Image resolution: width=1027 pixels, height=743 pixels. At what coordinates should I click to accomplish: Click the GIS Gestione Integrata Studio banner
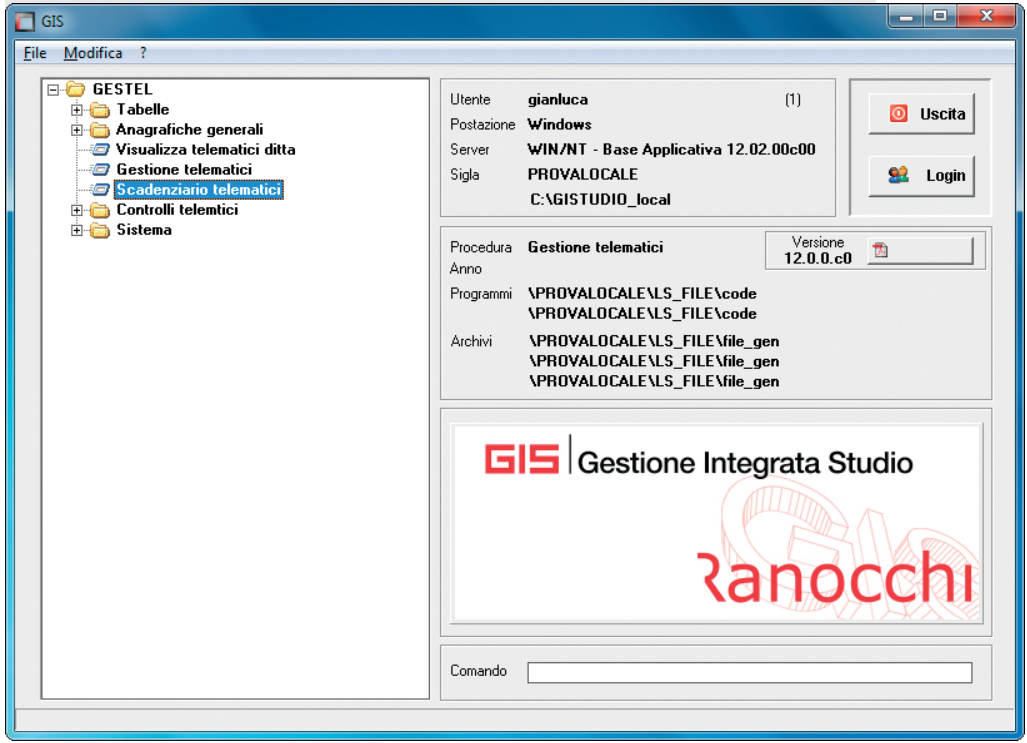click(x=718, y=523)
